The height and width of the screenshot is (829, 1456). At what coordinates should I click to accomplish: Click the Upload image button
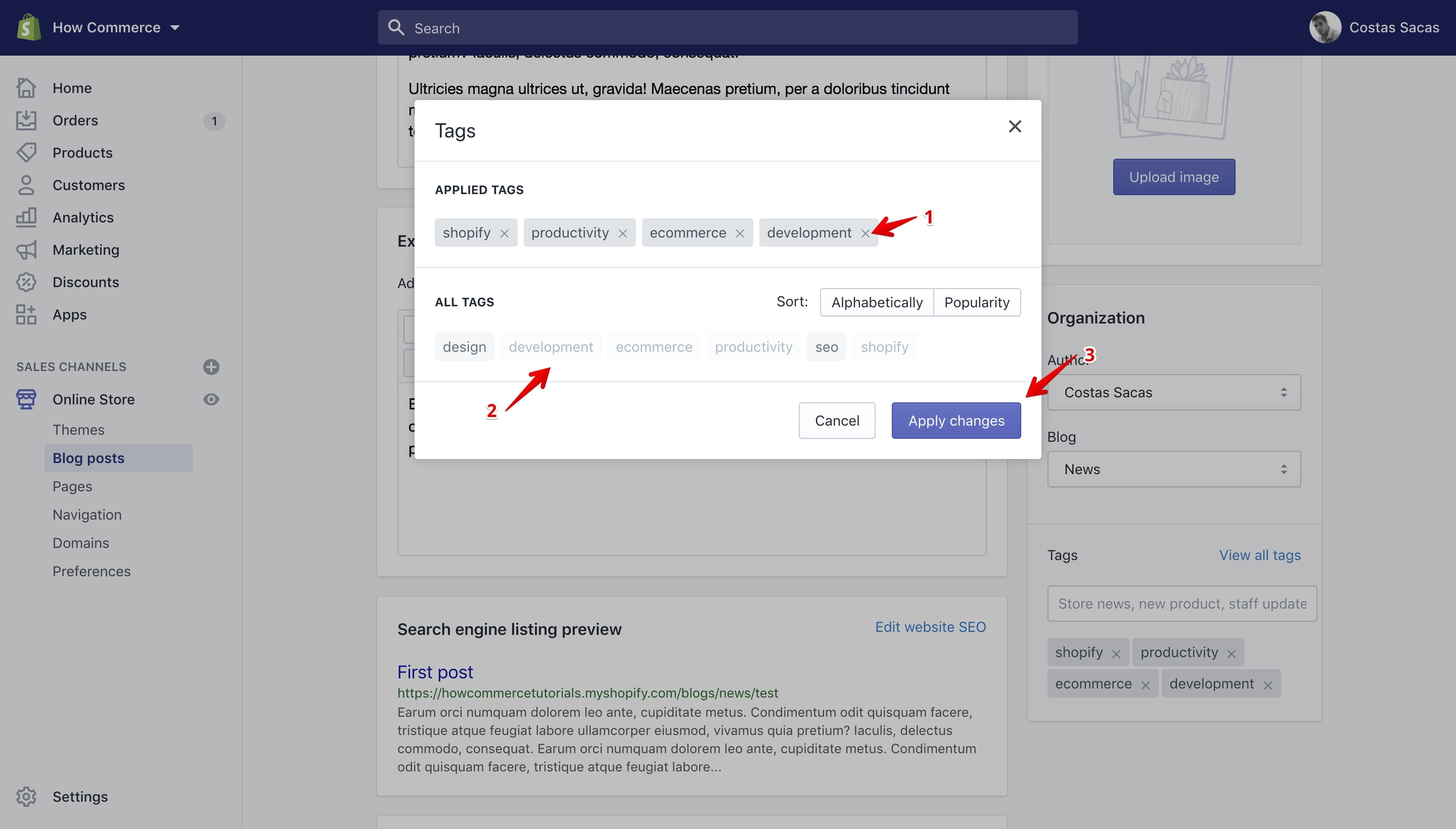pos(1173,177)
